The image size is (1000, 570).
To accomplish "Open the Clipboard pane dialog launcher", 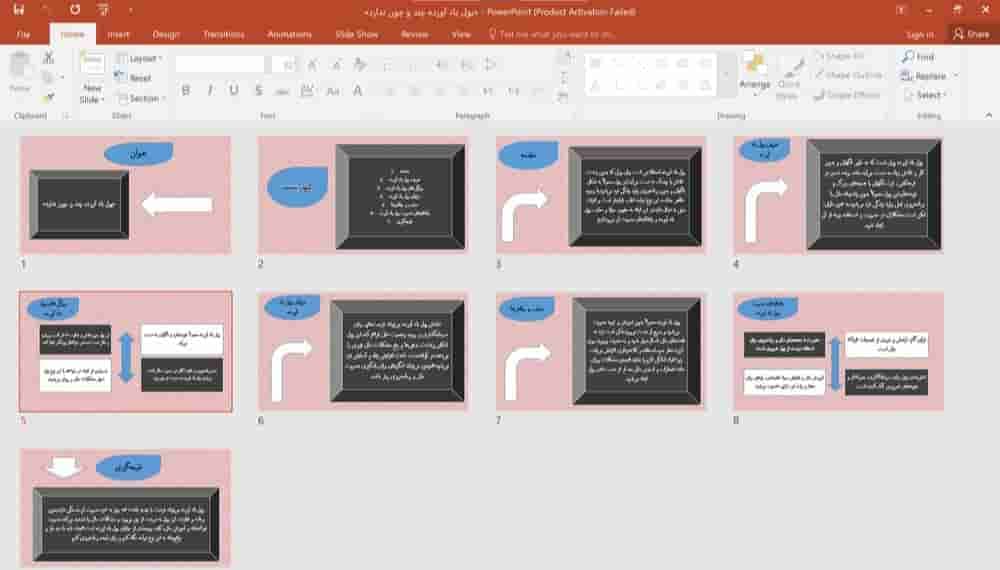I will [x=65, y=115].
